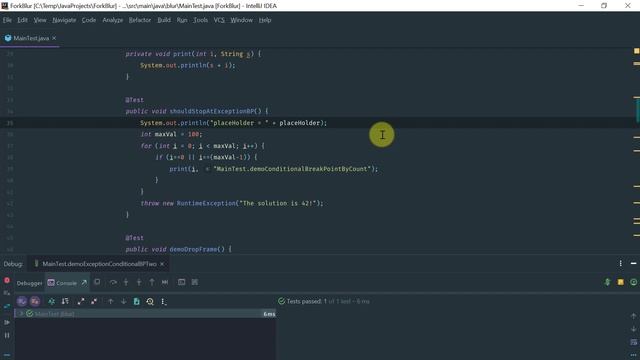Click the console scroll-down arrow icon
This screenshot has height=360, width=640.
pyautogui.click(x=633, y=329)
